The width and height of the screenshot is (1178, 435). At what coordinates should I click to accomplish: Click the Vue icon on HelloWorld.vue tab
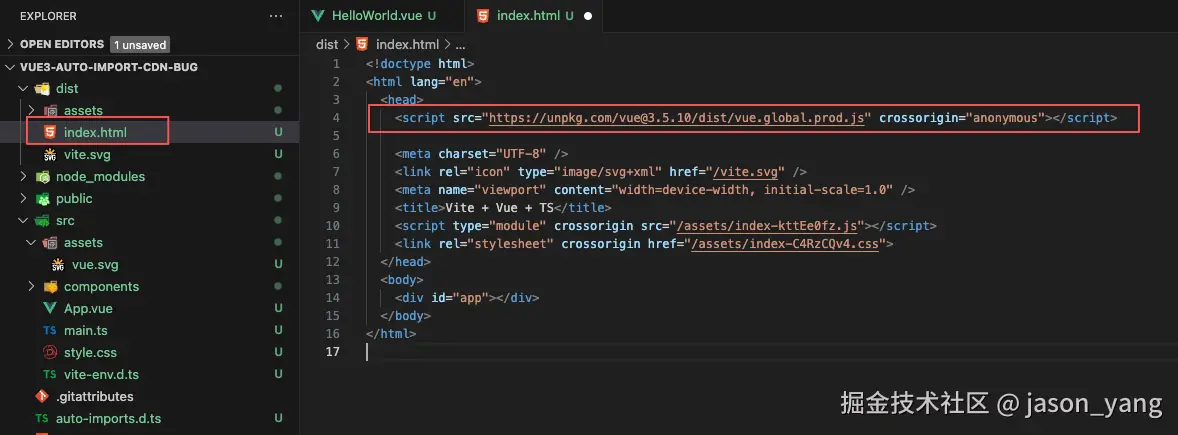[319, 15]
